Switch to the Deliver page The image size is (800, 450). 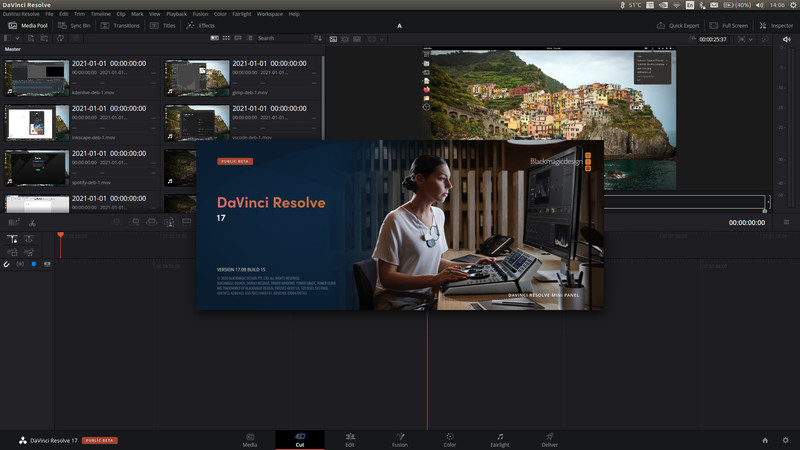coord(549,440)
